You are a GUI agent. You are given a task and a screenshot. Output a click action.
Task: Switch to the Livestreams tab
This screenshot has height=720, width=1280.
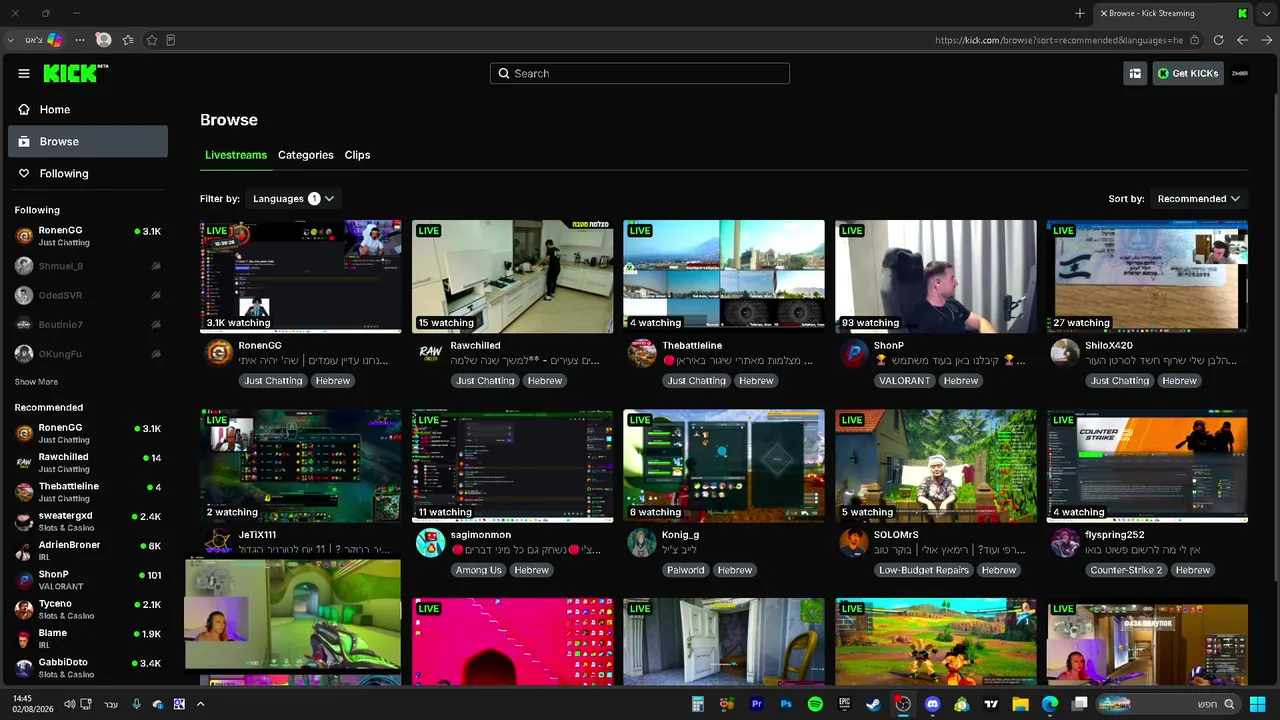(236, 155)
